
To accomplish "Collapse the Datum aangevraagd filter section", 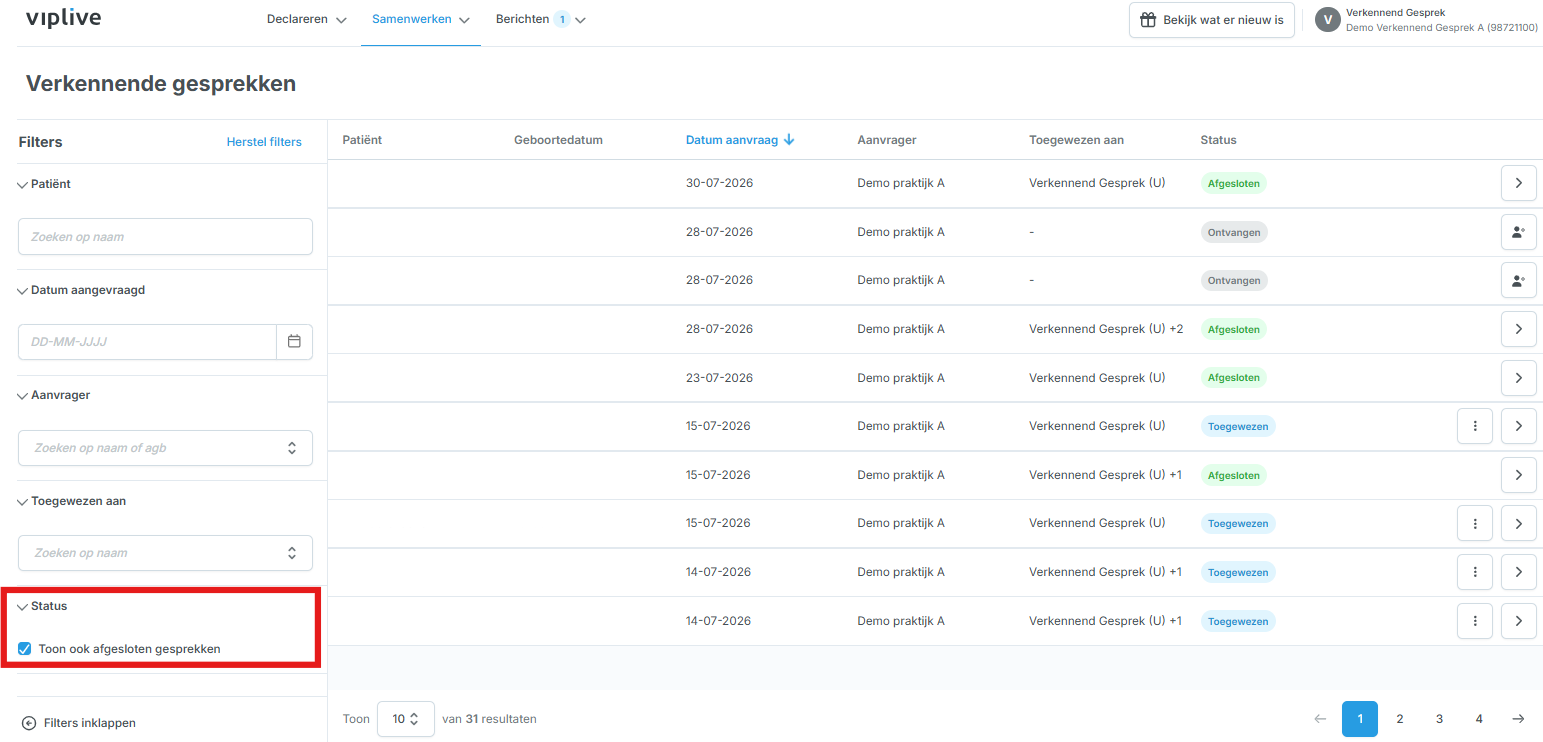I will (83, 290).
